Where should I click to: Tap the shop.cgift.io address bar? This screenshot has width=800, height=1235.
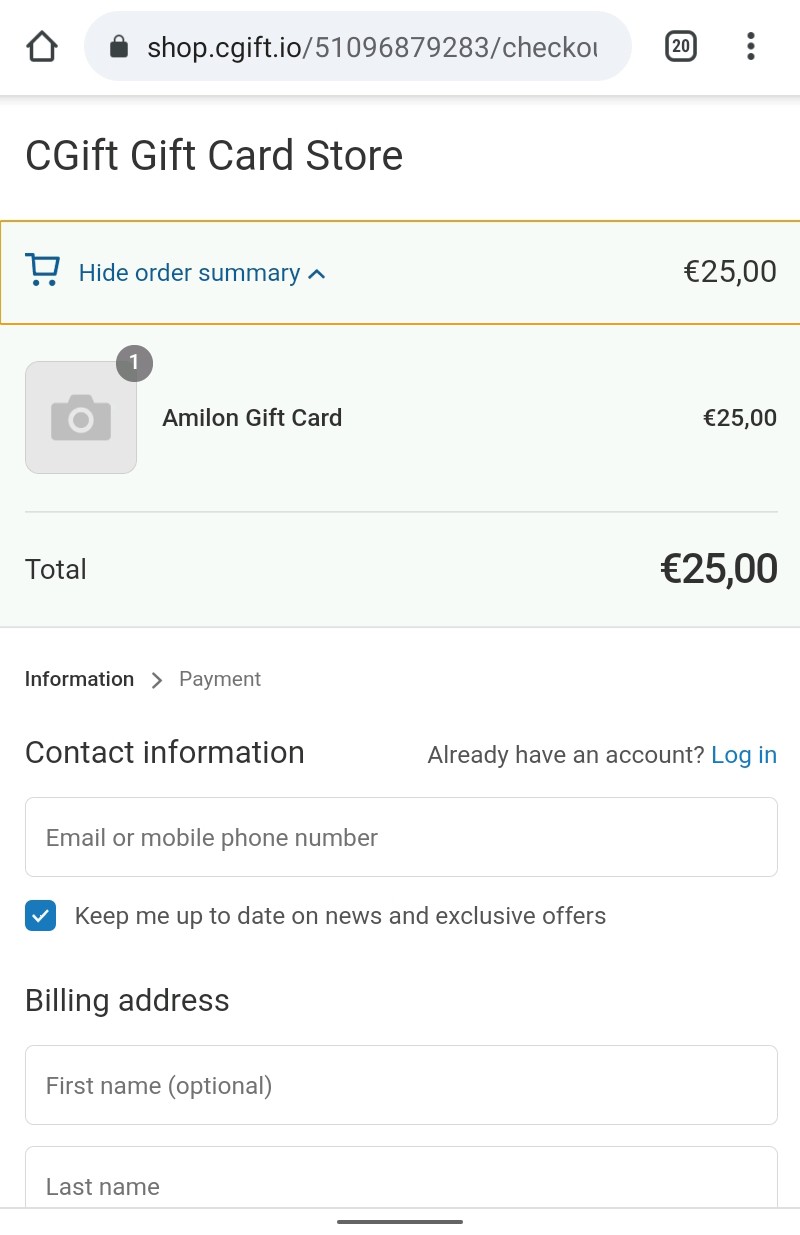point(370,46)
